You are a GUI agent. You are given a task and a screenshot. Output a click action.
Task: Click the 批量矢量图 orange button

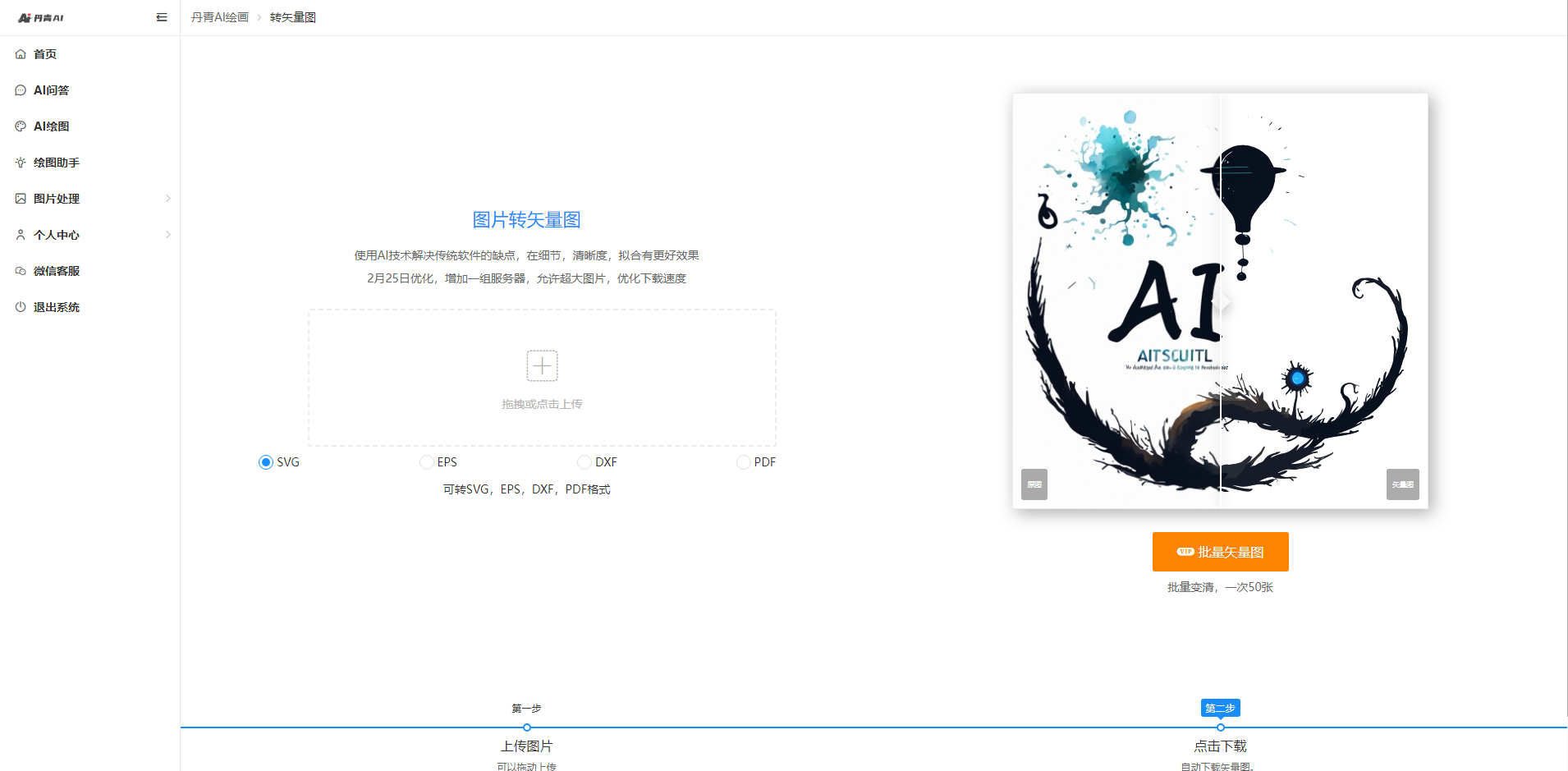click(1220, 552)
